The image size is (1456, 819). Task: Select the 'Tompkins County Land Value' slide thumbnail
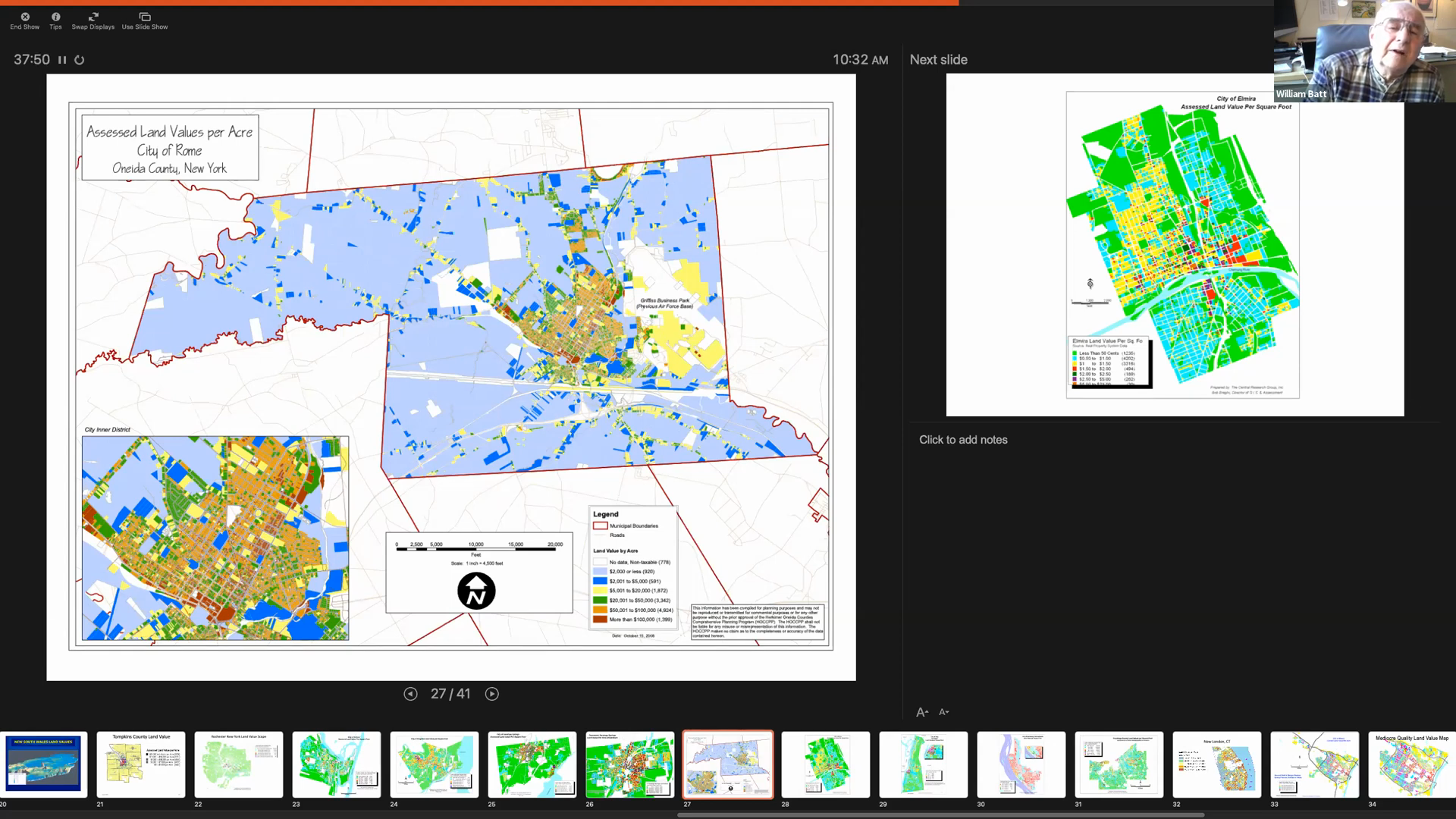[141, 764]
